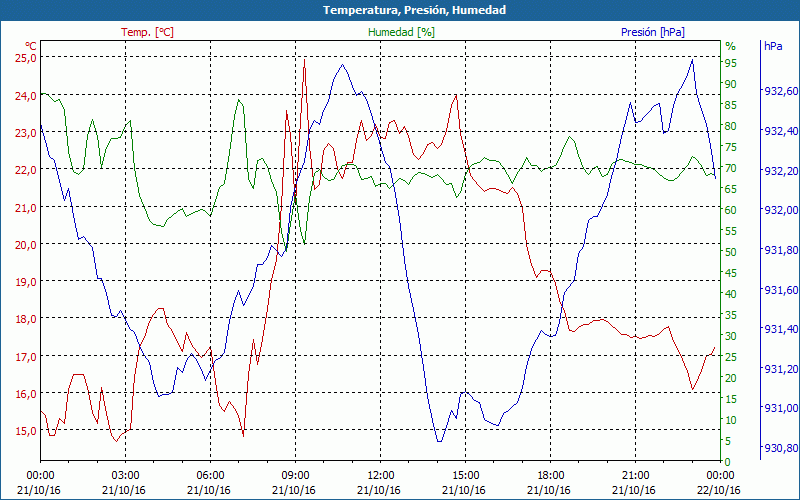The height and width of the screenshot is (500, 800).
Task: Click the 15,0 temperature axis value
Action: click(26, 431)
